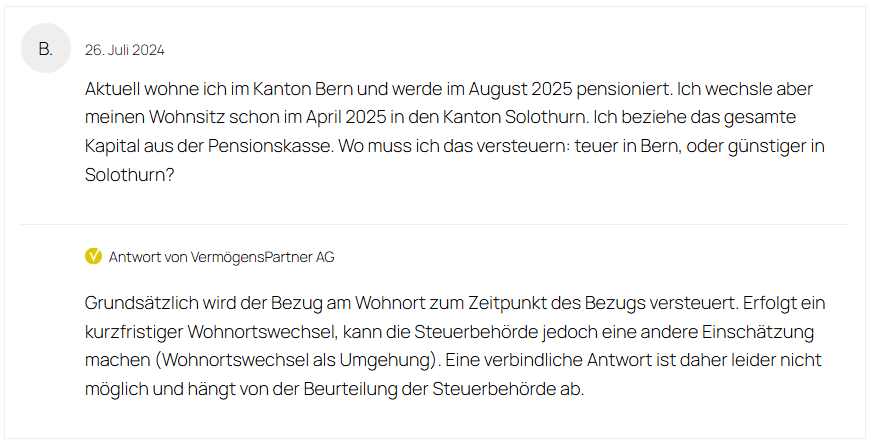Click the horizontal divider between question and answer
This screenshot has height=446, width=874.
coord(435,225)
